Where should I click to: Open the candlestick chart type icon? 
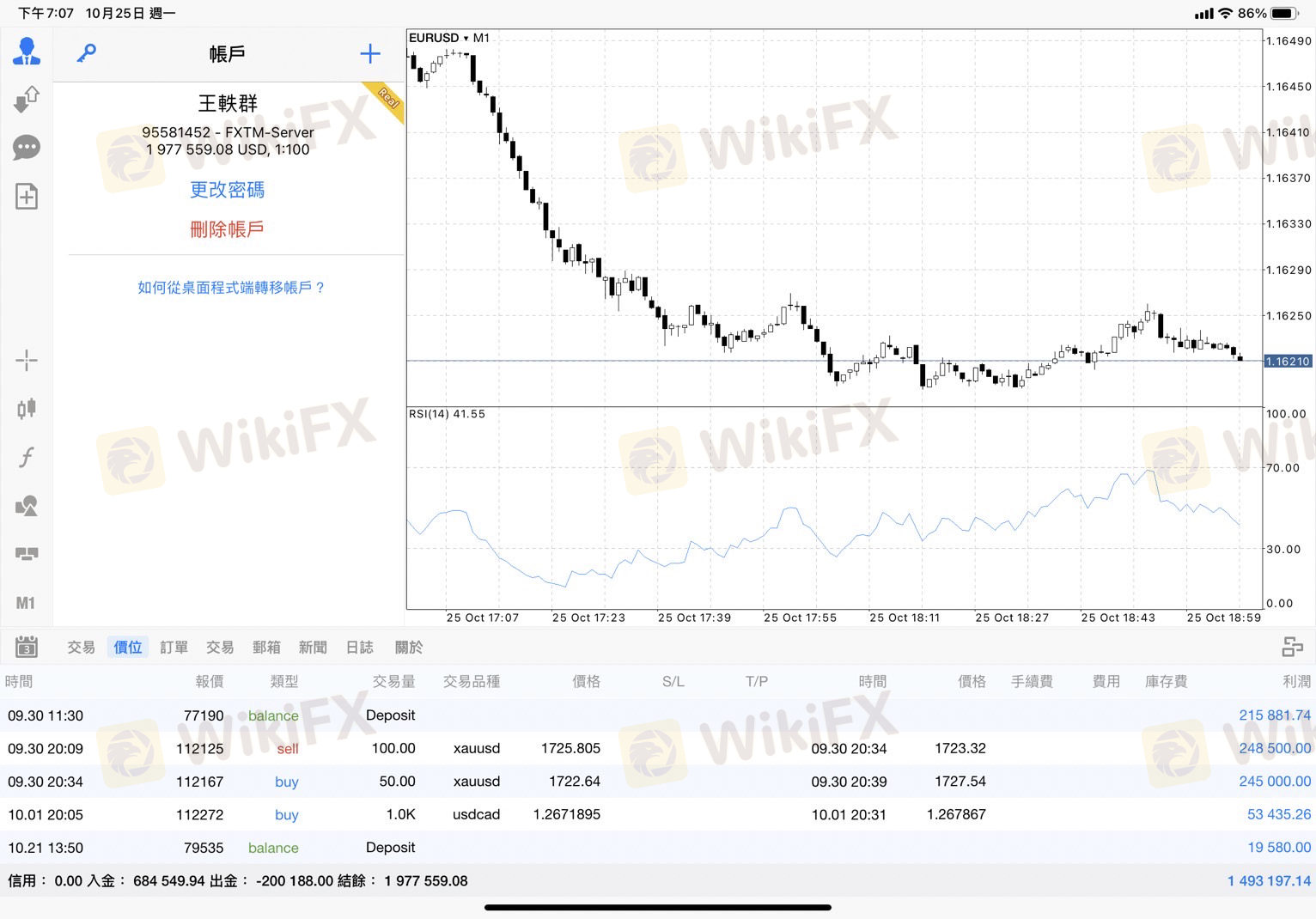[27, 408]
